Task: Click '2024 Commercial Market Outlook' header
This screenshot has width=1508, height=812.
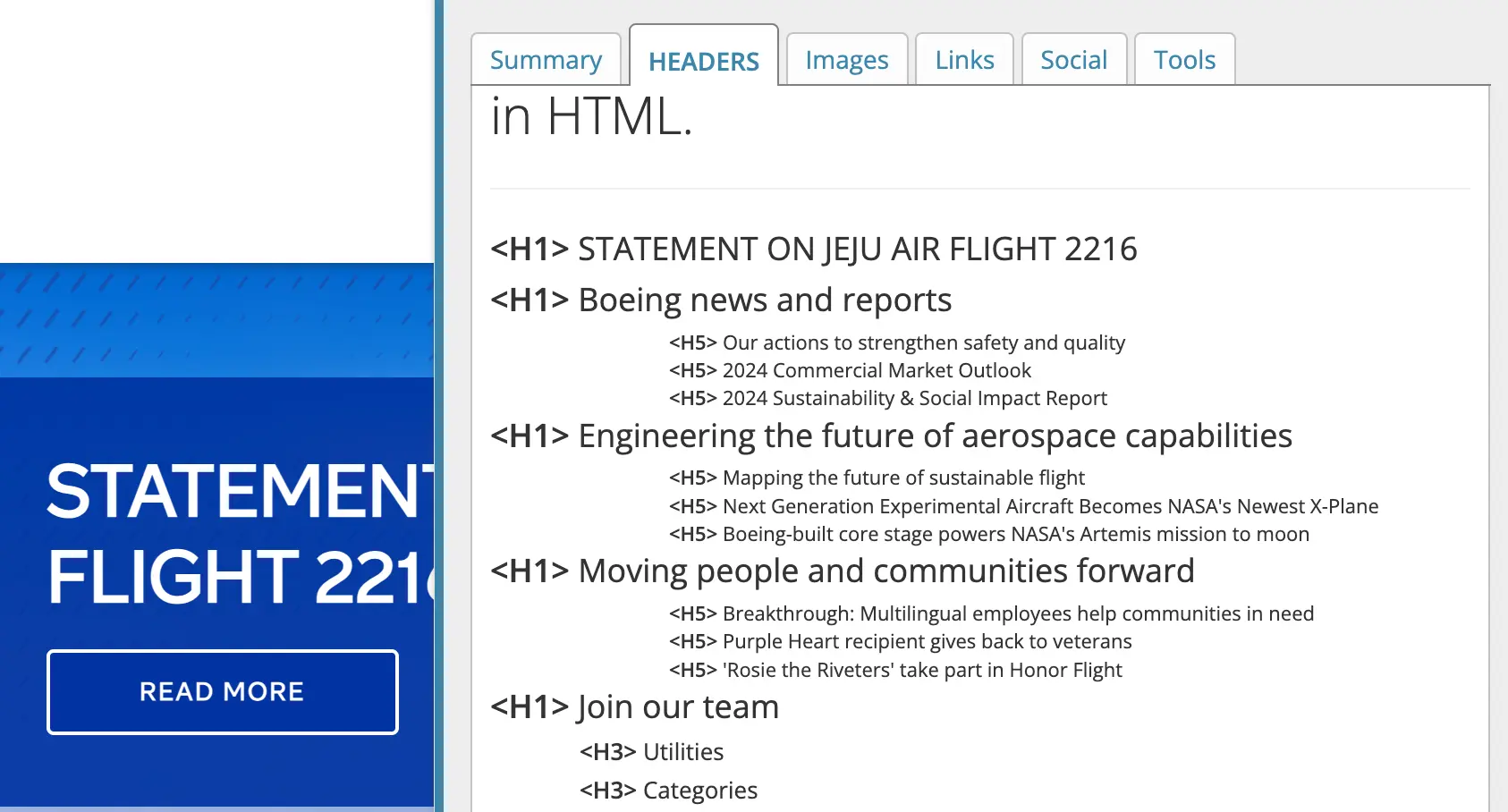Action: (x=850, y=370)
